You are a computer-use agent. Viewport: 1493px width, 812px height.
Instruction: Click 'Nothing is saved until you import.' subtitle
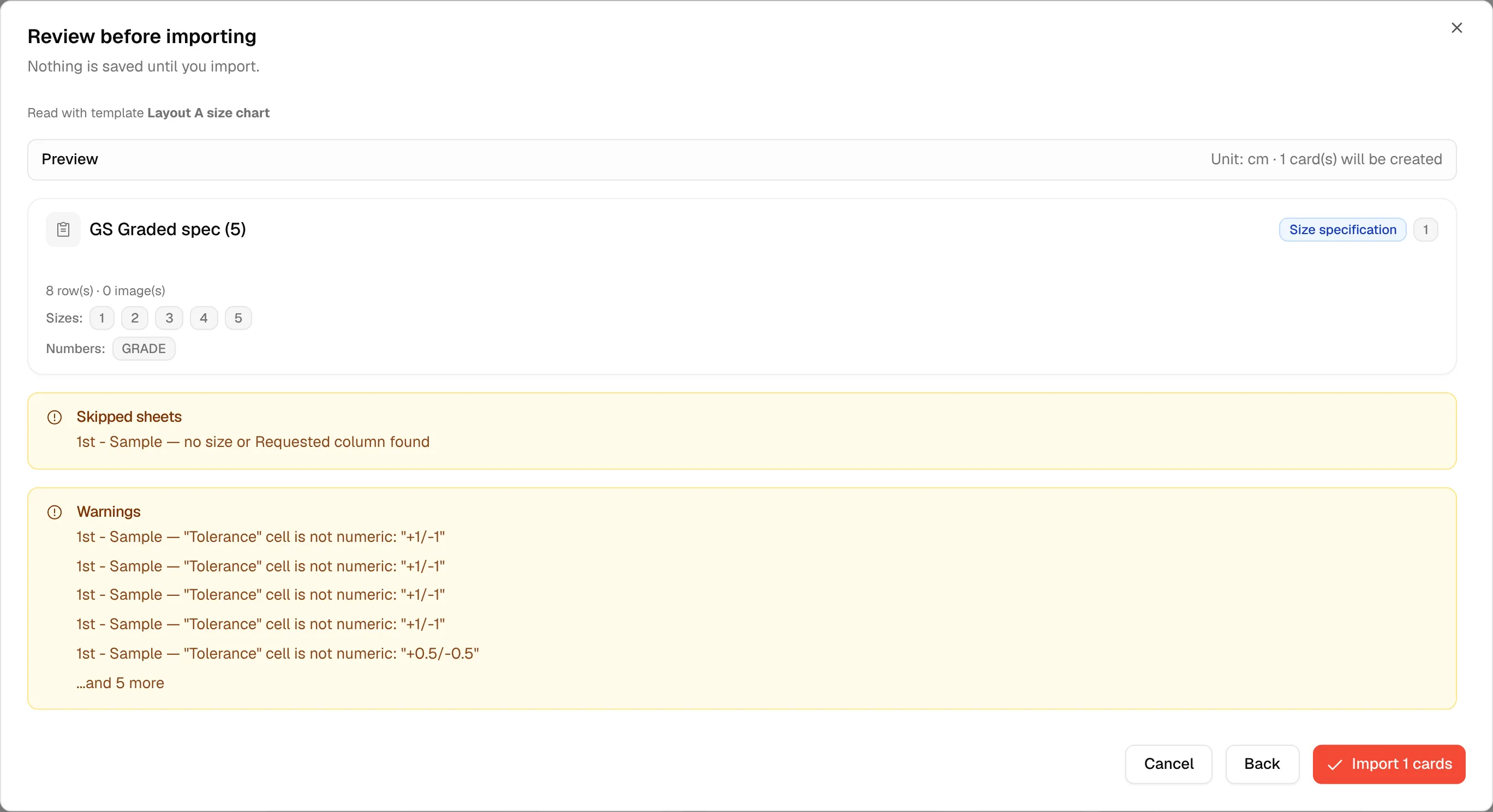143,67
